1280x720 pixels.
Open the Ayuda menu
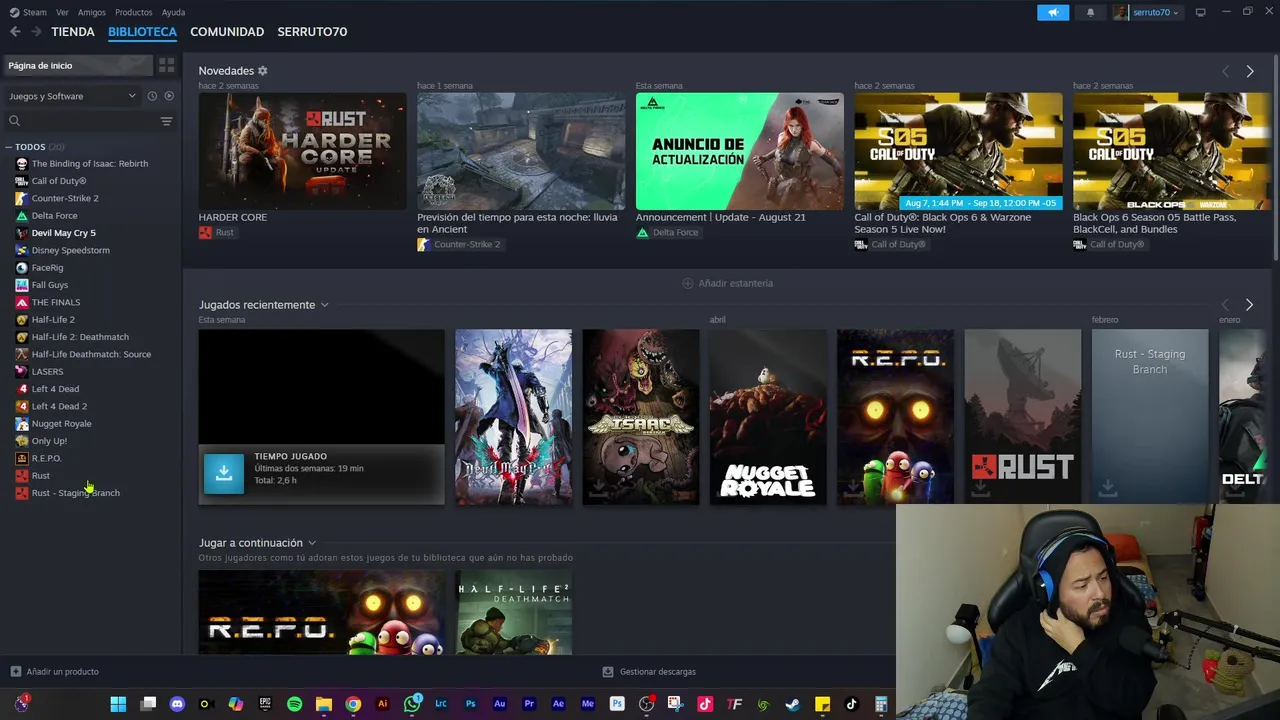(x=173, y=12)
